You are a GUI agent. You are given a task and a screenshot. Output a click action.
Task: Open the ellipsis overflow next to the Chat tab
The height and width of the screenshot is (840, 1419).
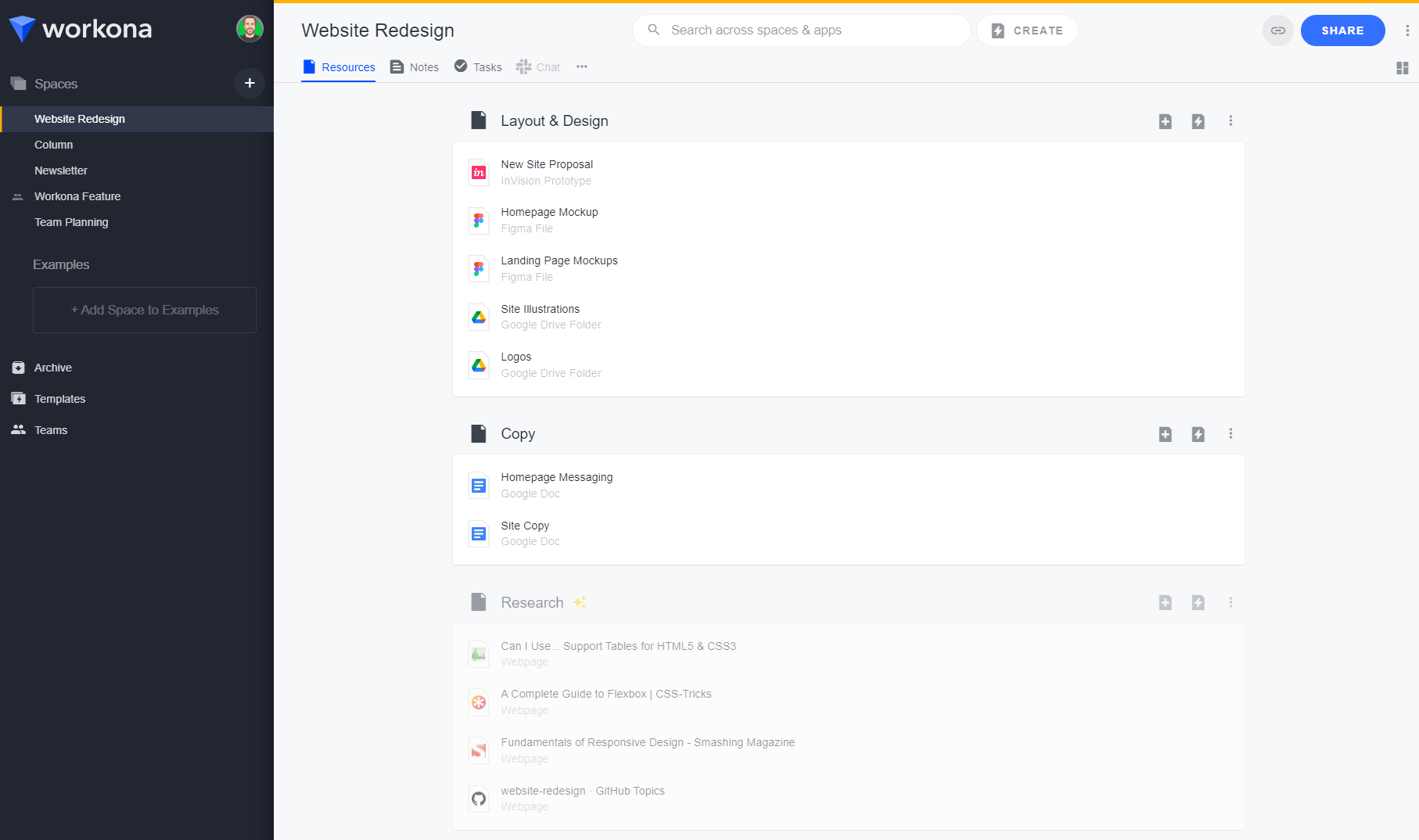point(581,67)
